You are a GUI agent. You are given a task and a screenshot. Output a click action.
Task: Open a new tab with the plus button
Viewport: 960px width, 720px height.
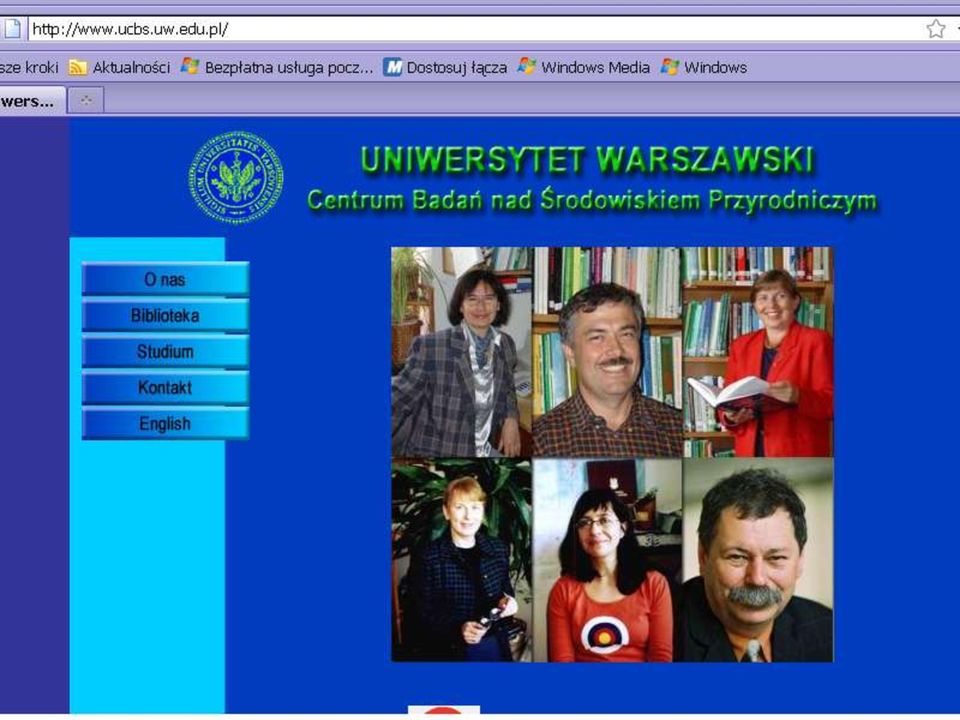pyautogui.click(x=86, y=100)
